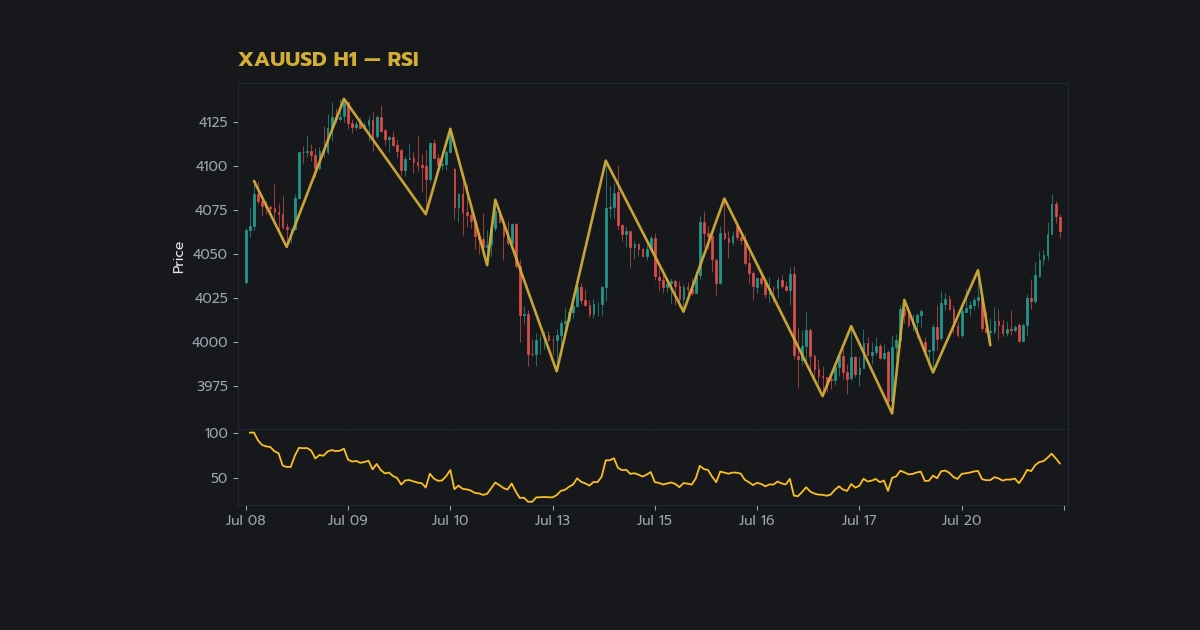Click the Jul 16 date label
The image size is (1200, 630).
(x=757, y=521)
